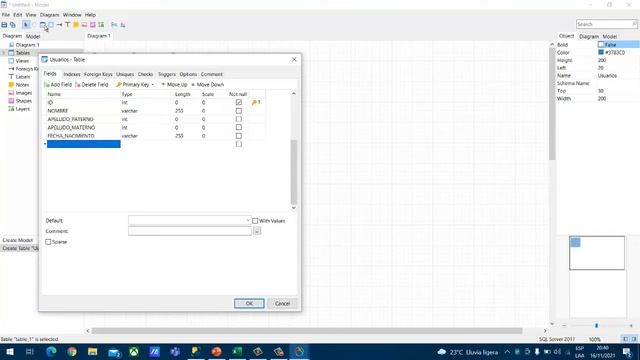
Task: Open the Windows Start menu
Action: [10, 351]
